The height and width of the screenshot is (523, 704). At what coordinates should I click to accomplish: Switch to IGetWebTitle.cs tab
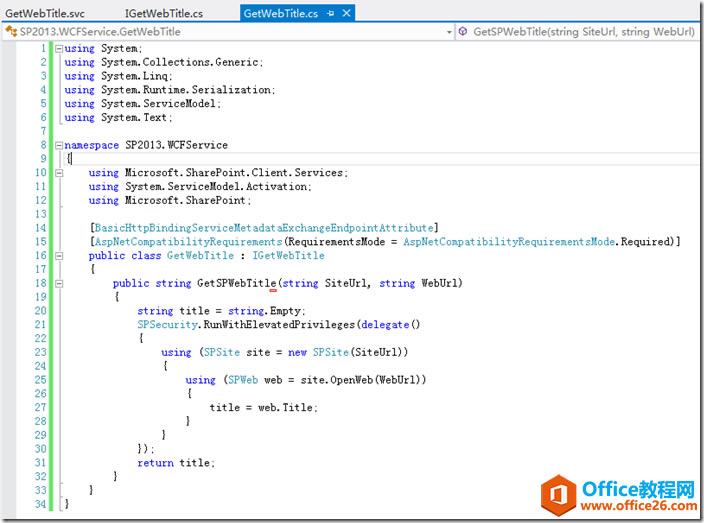click(163, 13)
